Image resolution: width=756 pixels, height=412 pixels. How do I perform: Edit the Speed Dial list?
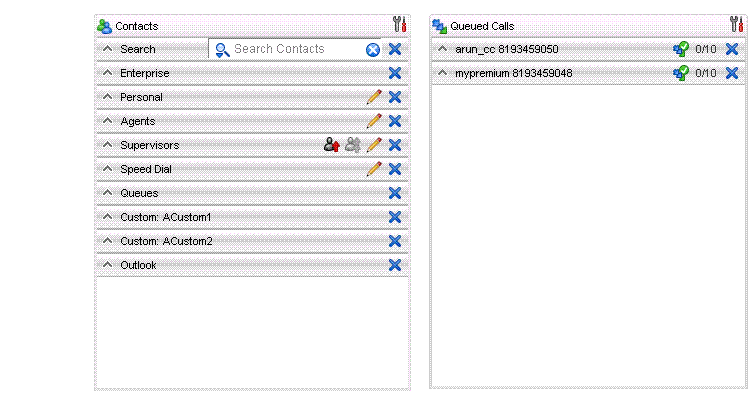click(374, 169)
